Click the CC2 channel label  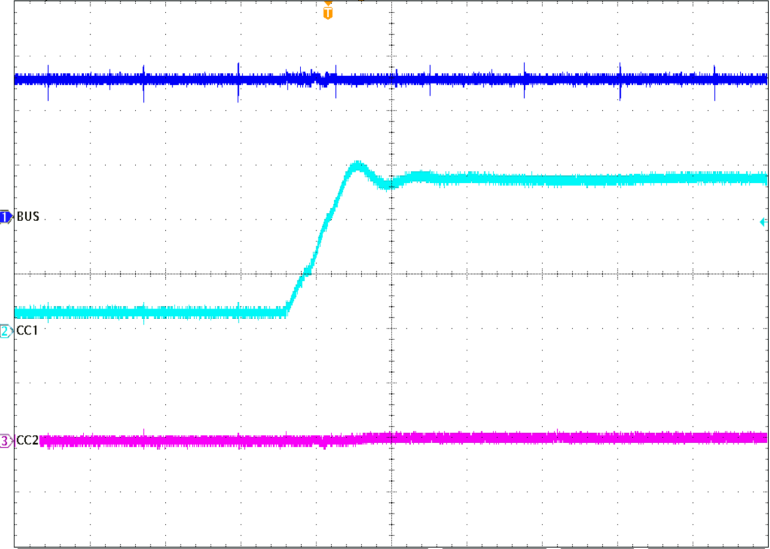(28, 440)
